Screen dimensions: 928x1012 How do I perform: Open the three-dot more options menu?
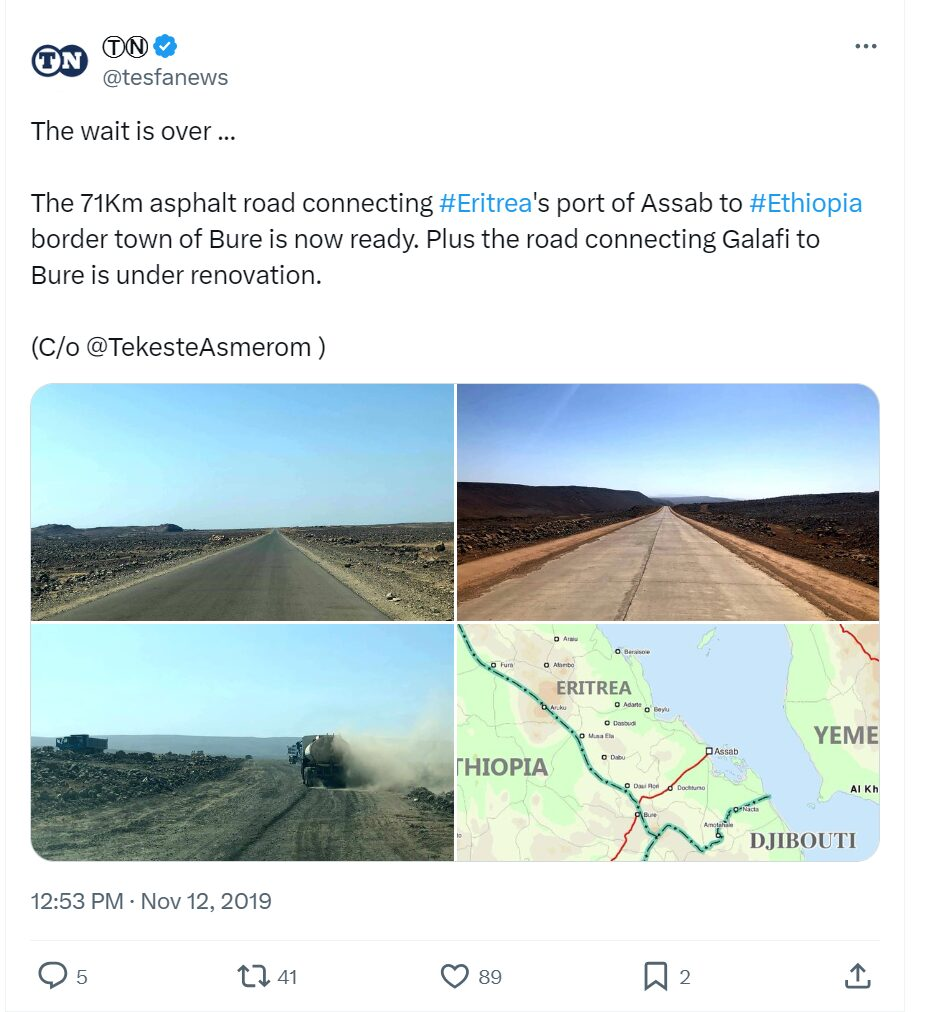pos(865,46)
